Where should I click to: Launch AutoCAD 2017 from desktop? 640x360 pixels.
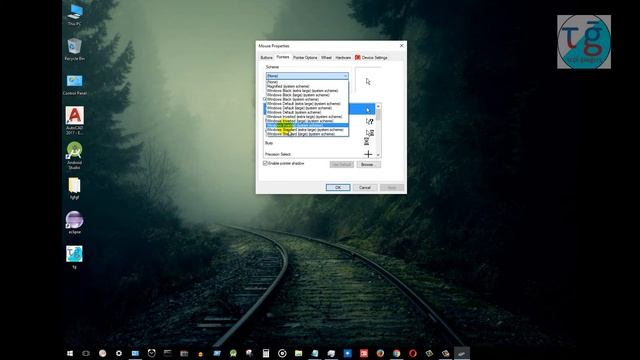point(75,120)
